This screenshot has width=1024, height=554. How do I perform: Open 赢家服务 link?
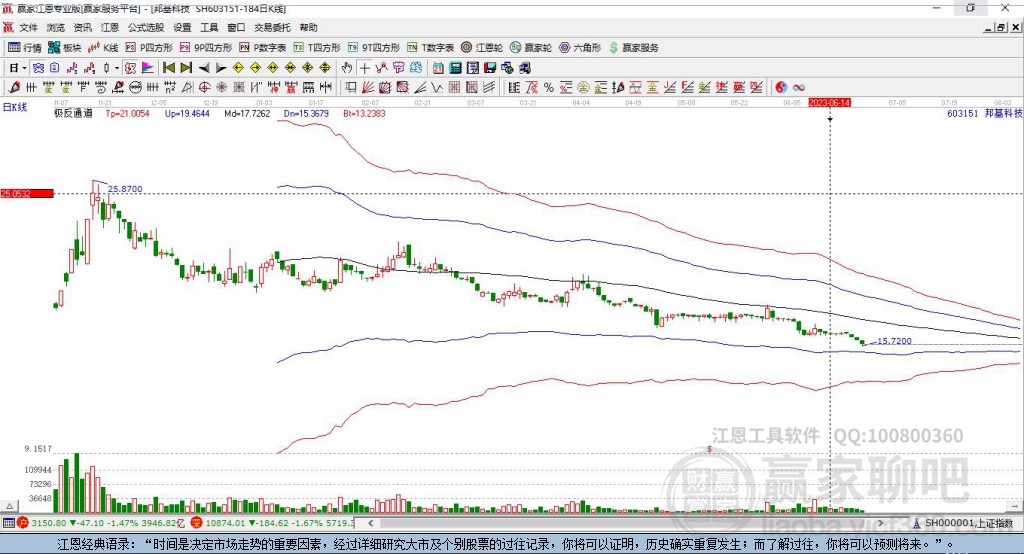pos(633,48)
